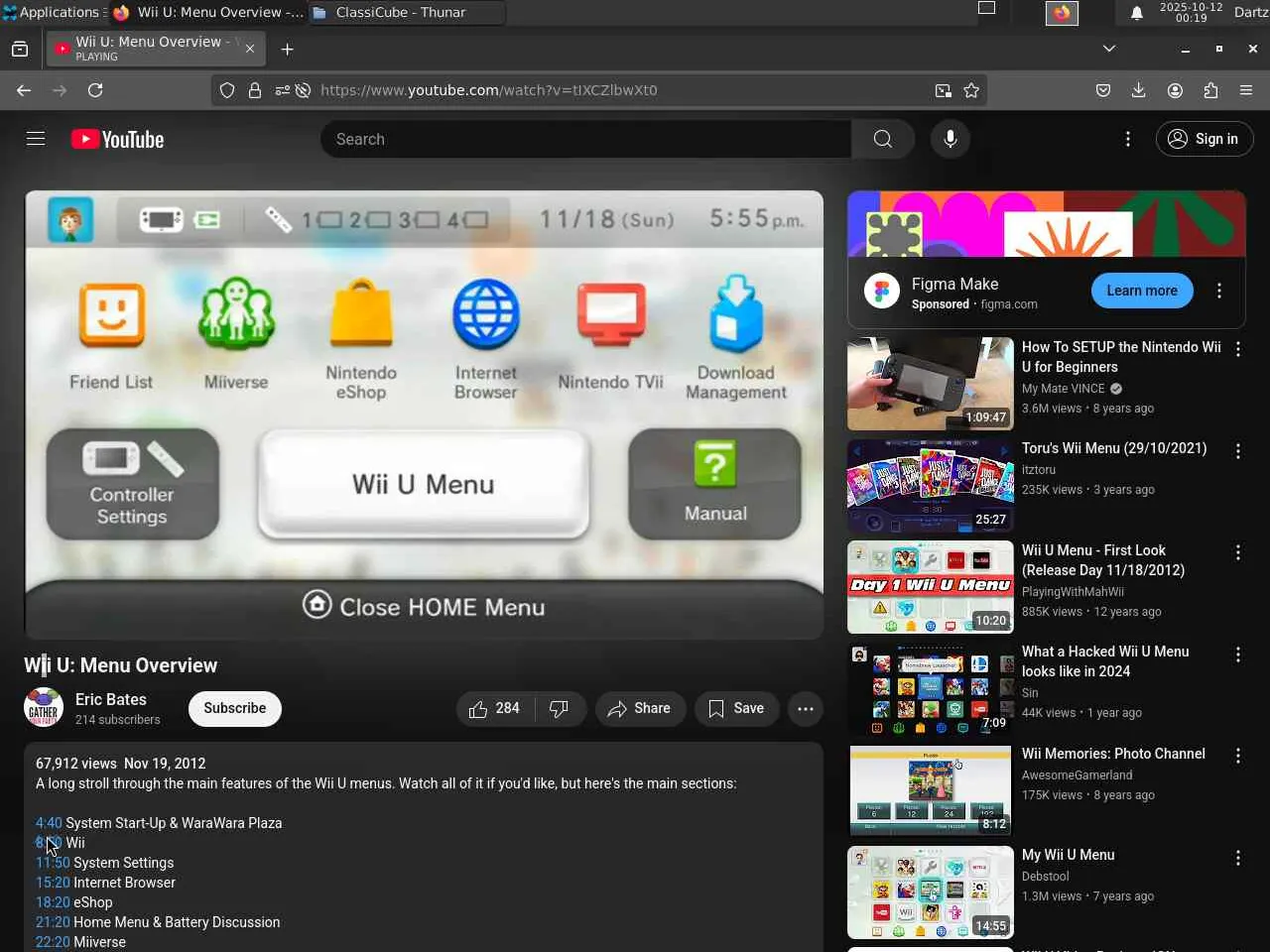
Task: Open the Applications menu
Action: (x=54, y=13)
